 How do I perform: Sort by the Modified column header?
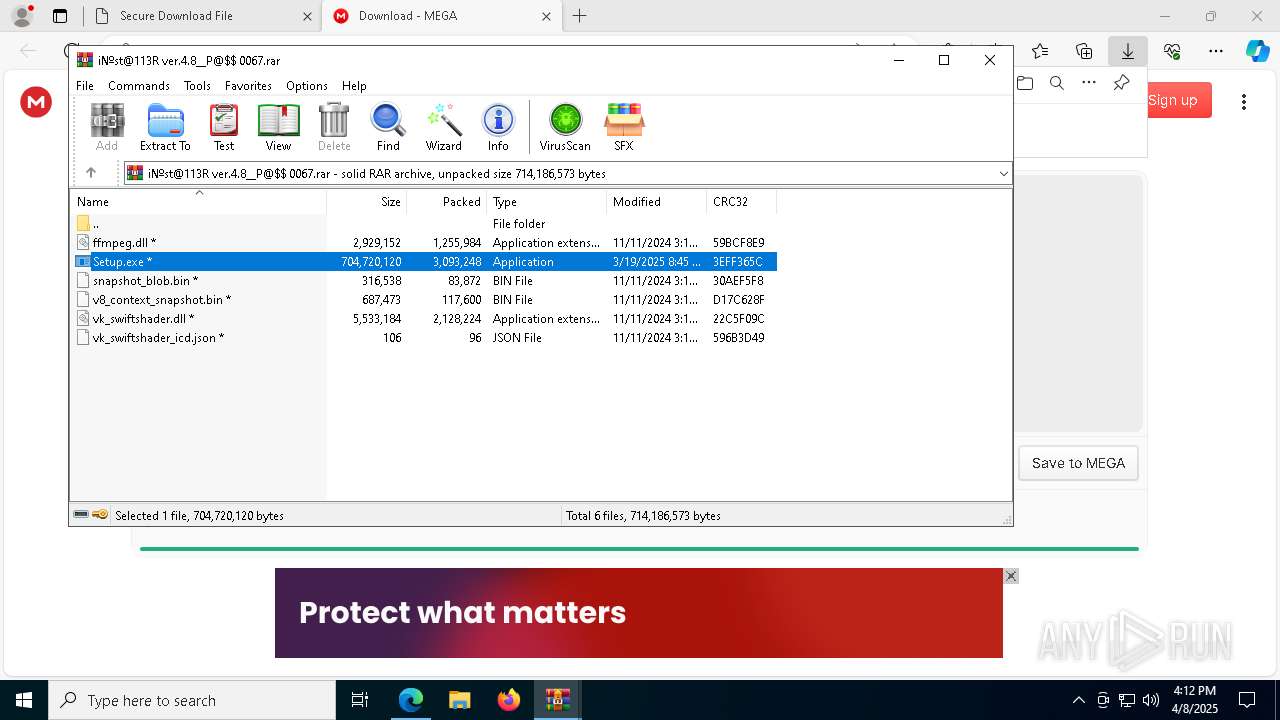coord(657,202)
